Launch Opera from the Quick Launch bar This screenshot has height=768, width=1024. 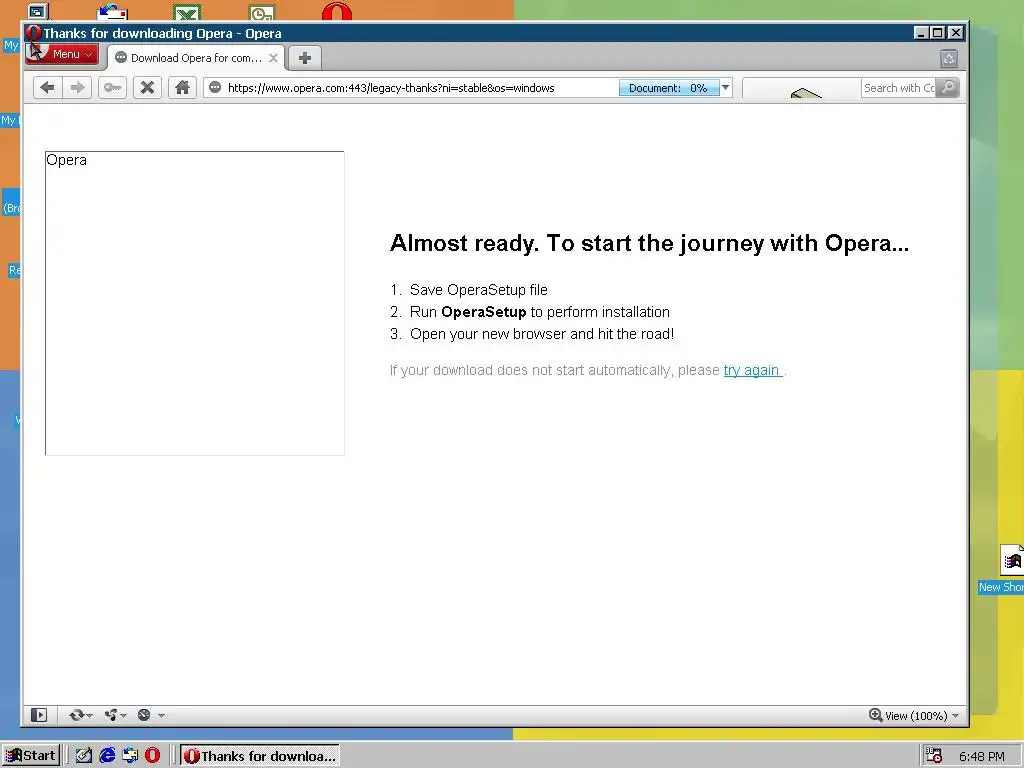pyautogui.click(x=152, y=756)
